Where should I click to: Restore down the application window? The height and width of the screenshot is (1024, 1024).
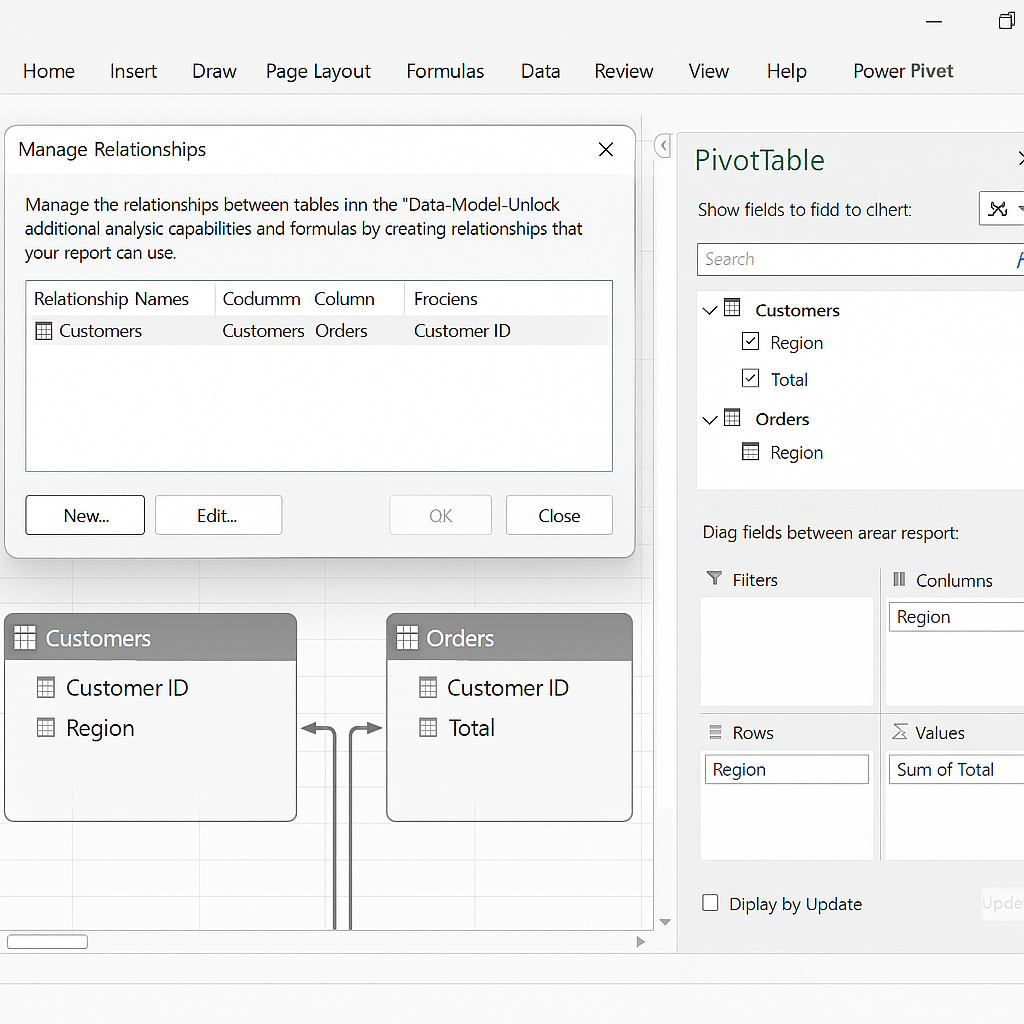[1006, 22]
